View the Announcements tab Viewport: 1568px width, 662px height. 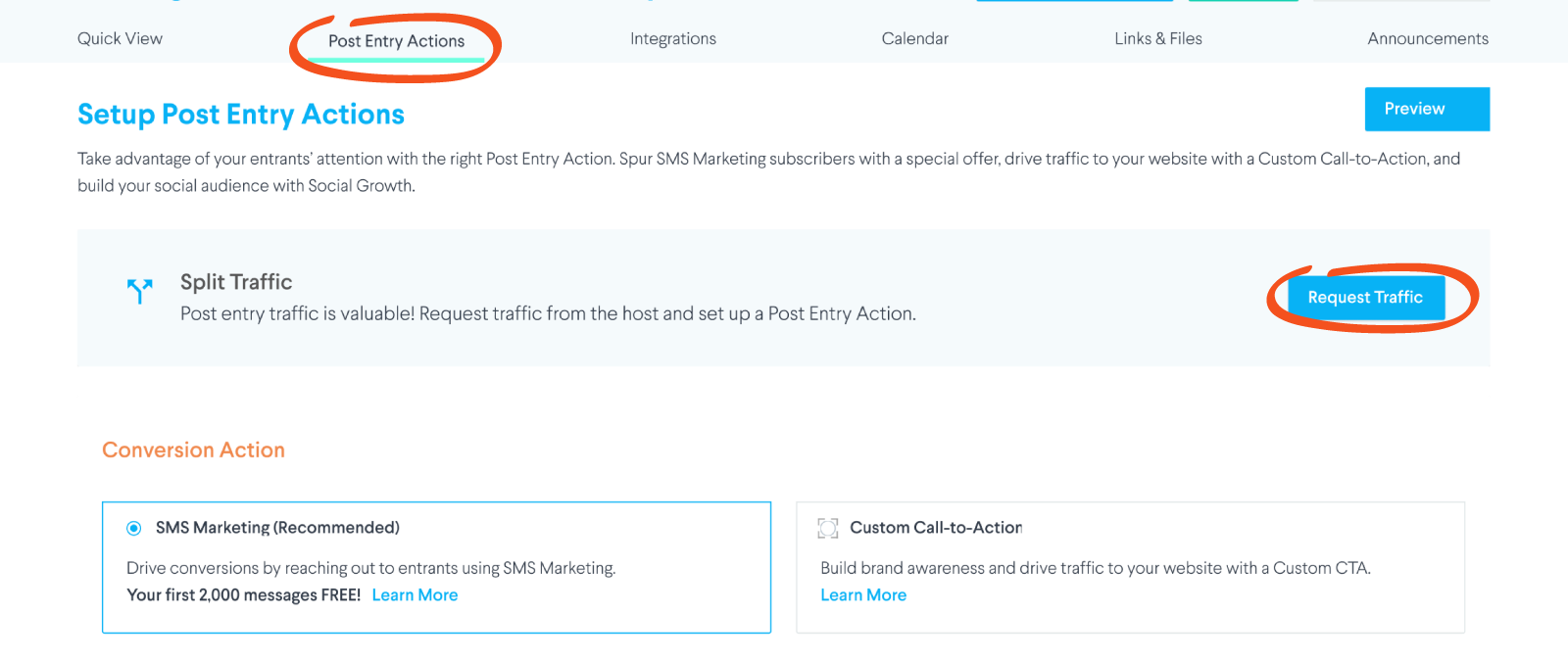pos(1428,39)
